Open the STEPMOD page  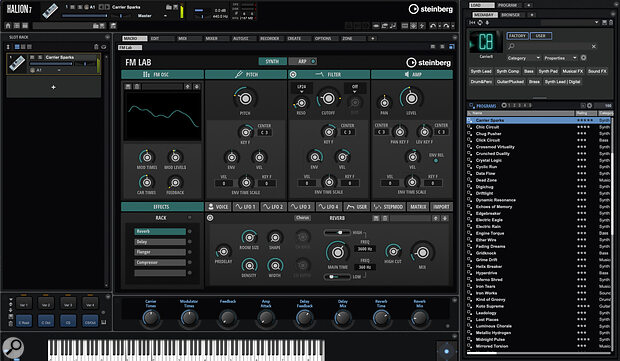[x=388, y=207]
